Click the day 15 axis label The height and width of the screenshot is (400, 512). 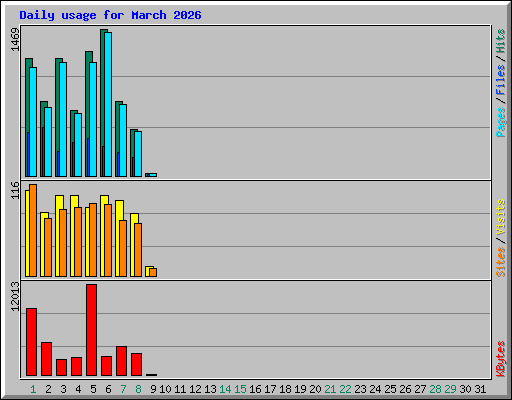(x=240, y=389)
